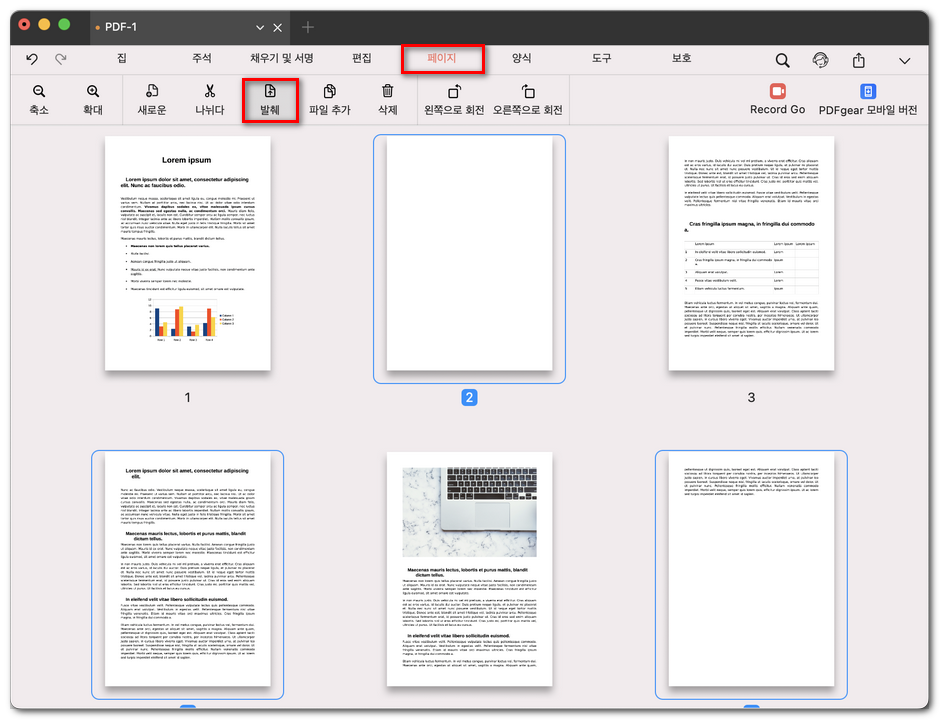
Task: Launch the Record Go recorder
Action: pyautogui.click(x=777, y=91)
